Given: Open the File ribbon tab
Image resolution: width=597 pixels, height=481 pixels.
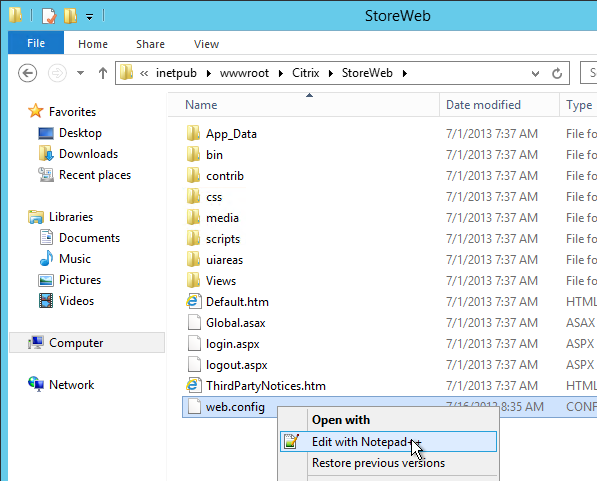Looking at the screenshot, I should 36,43.
